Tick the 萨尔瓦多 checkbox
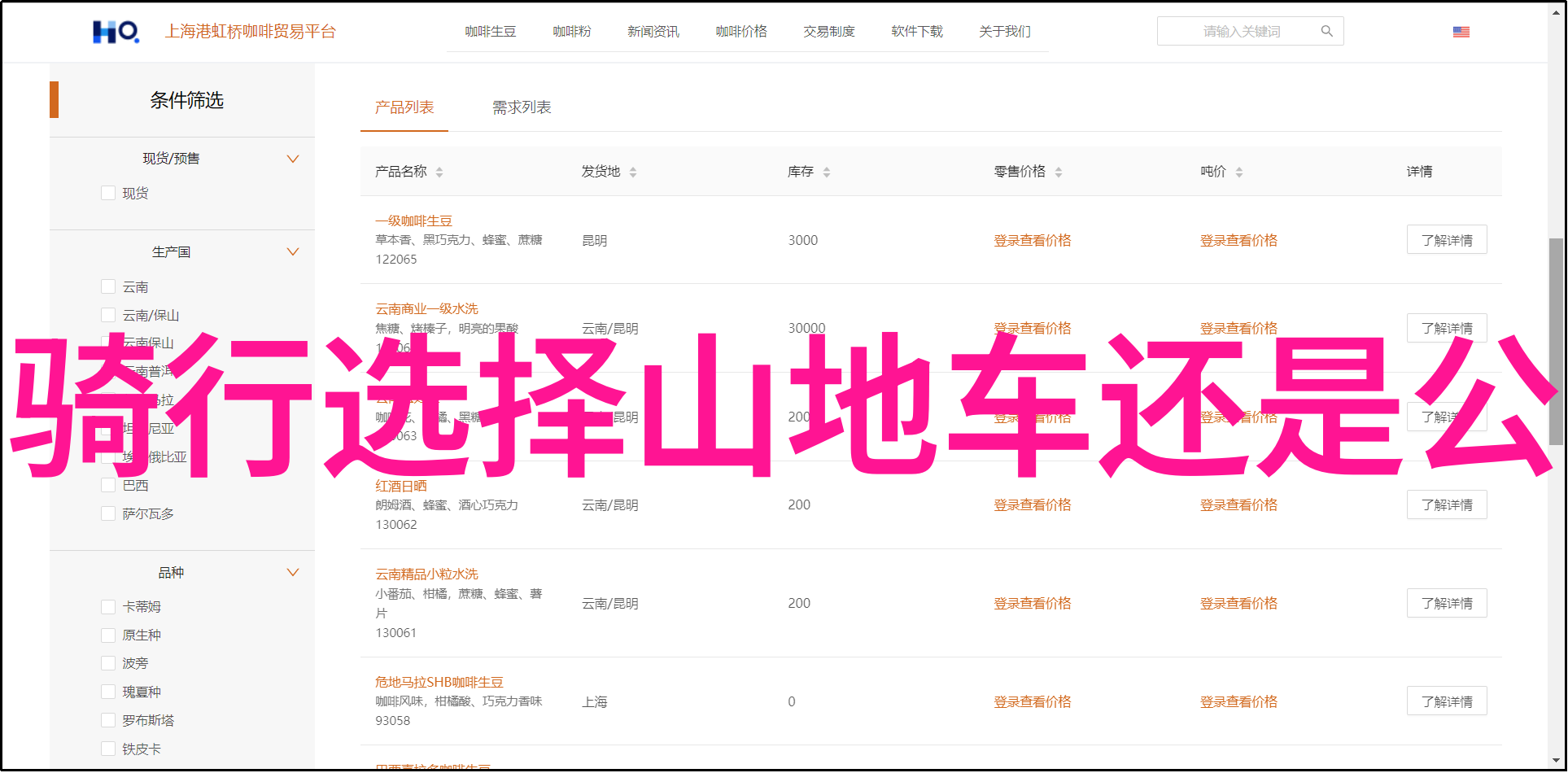The height and width of the screenshot is (773, 1568). (x=107, y=513)
